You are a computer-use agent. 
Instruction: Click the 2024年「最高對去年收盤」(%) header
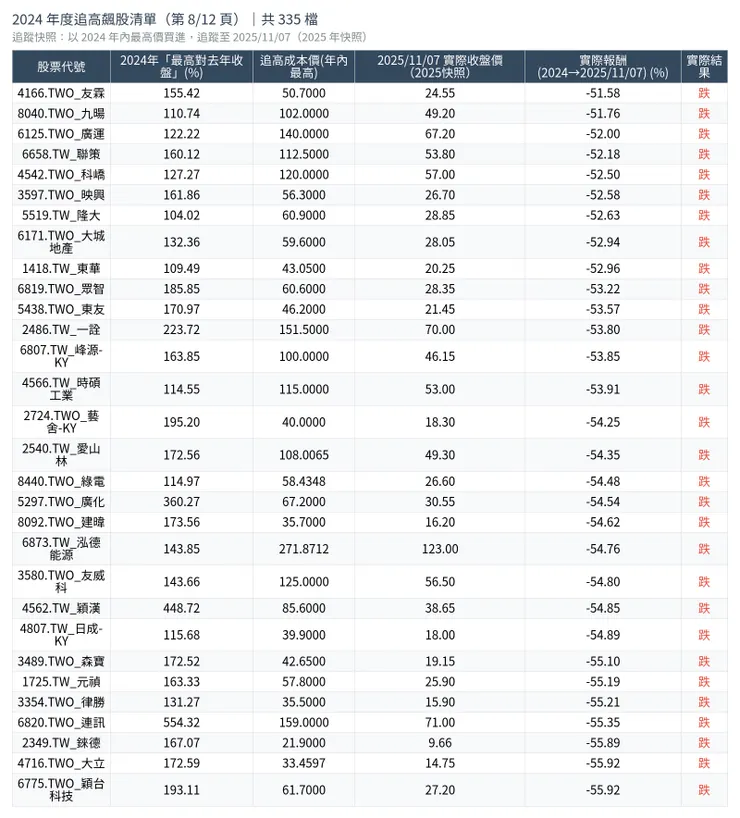click(181, 66)
